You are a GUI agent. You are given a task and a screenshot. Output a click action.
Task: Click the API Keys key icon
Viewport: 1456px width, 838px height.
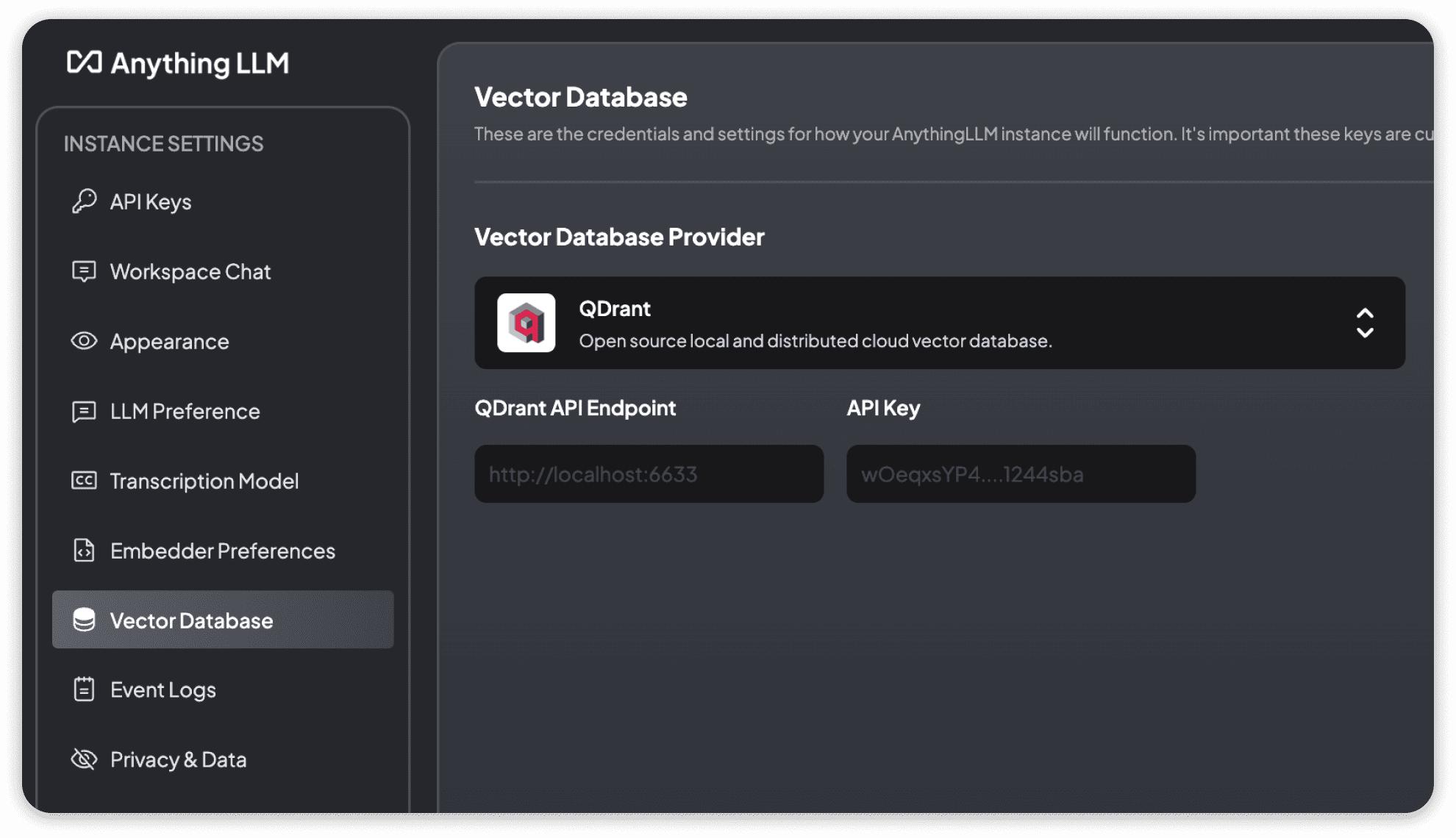pos(84,201)
